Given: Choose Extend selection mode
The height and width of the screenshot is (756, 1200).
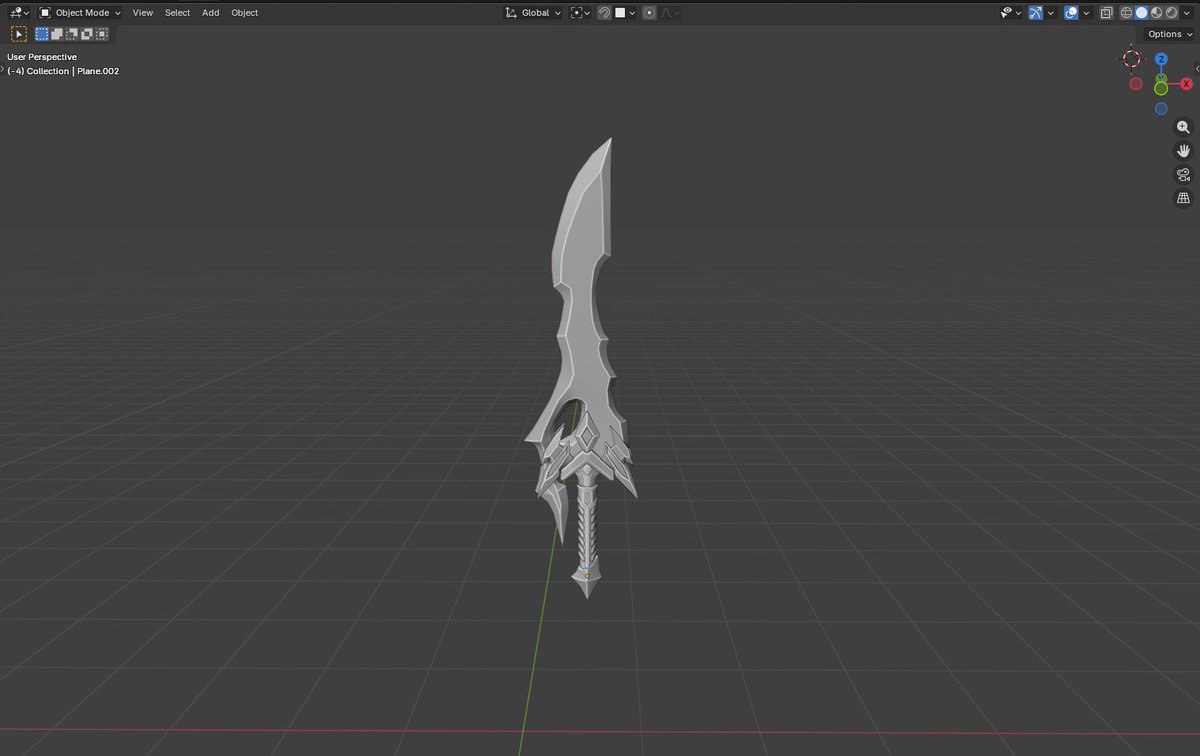Looking at the screenshot, I should (57, 34).
